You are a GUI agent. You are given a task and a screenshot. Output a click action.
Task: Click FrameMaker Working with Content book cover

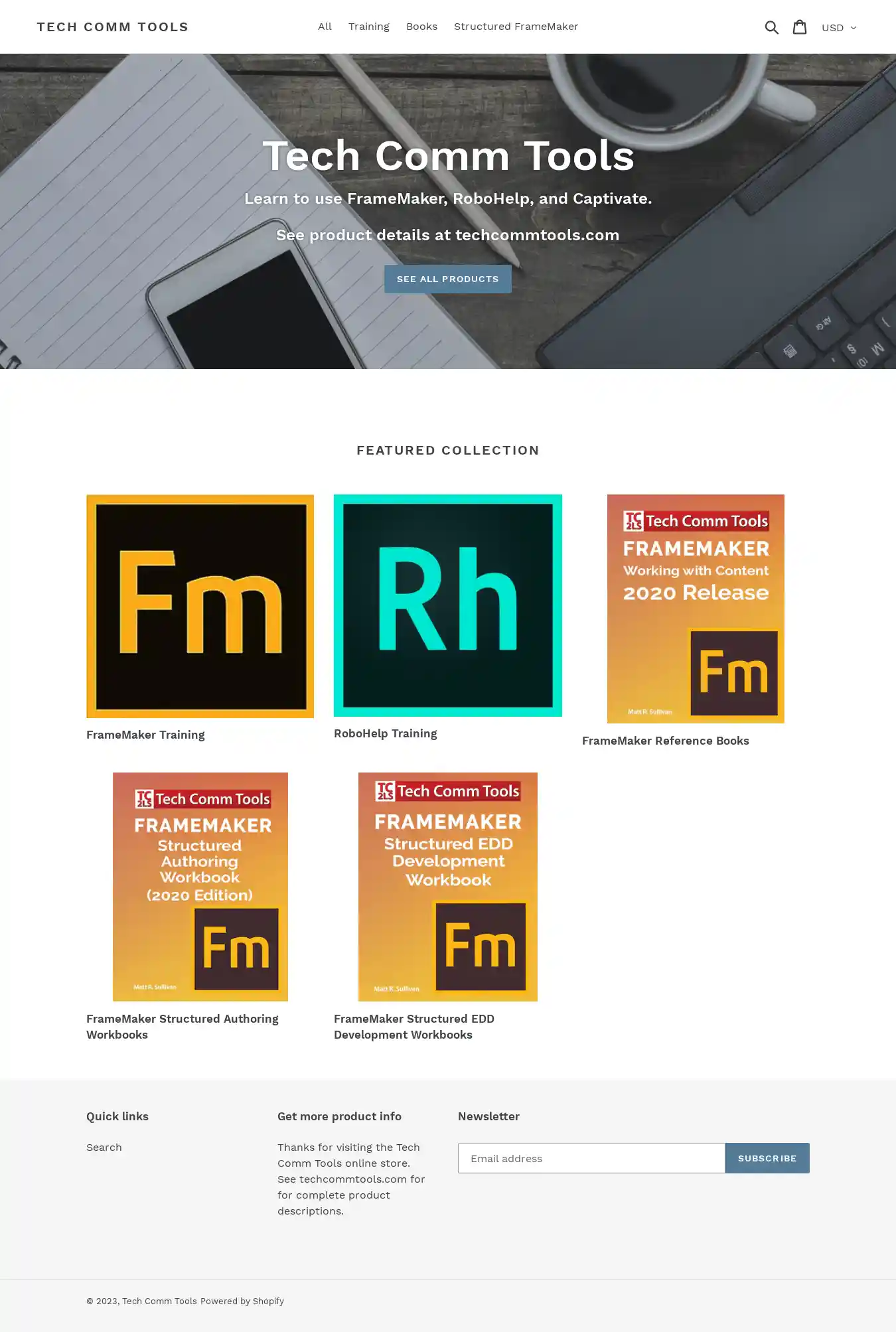(696, 609)
